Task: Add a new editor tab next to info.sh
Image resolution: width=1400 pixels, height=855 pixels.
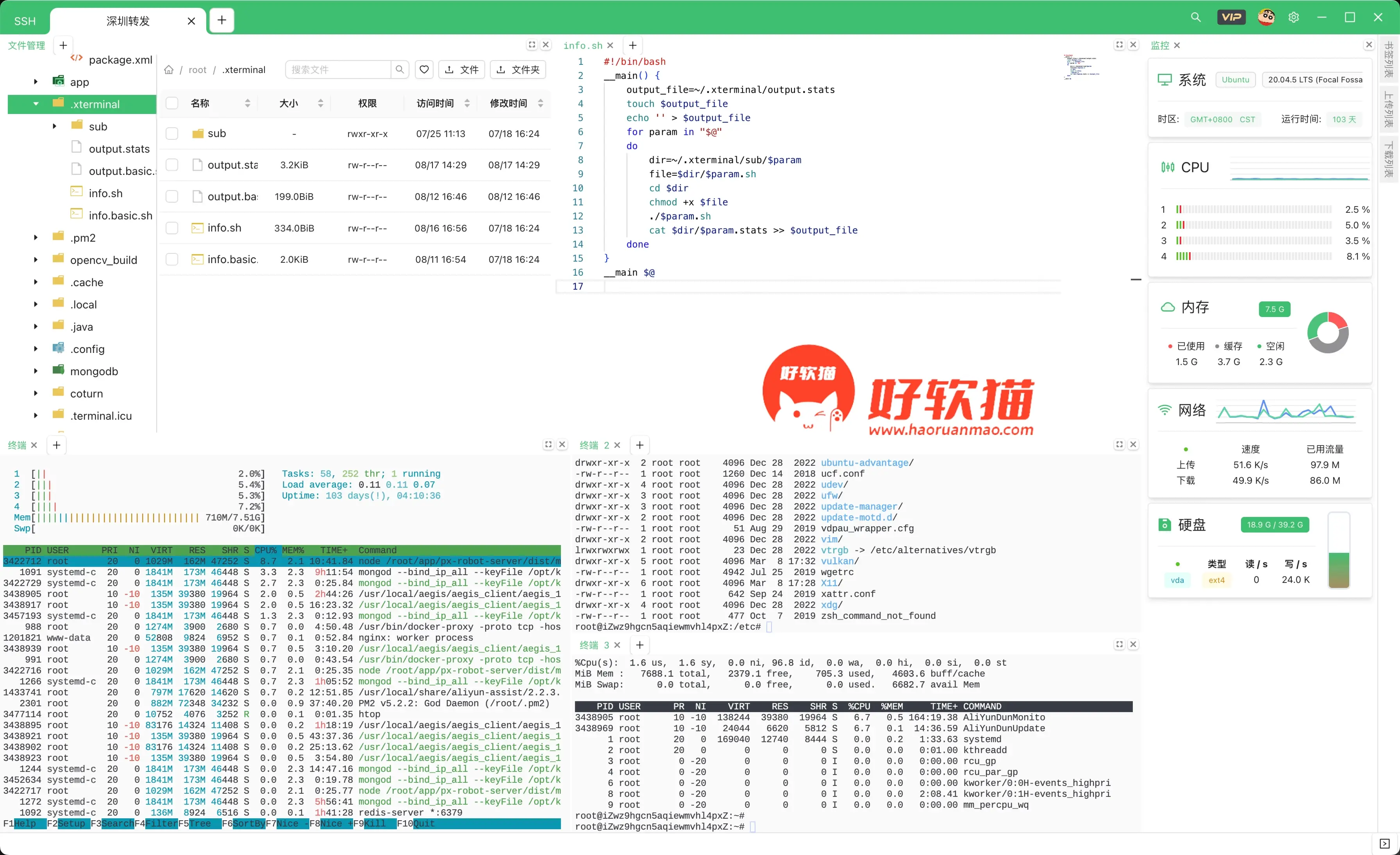Action: 632,45
